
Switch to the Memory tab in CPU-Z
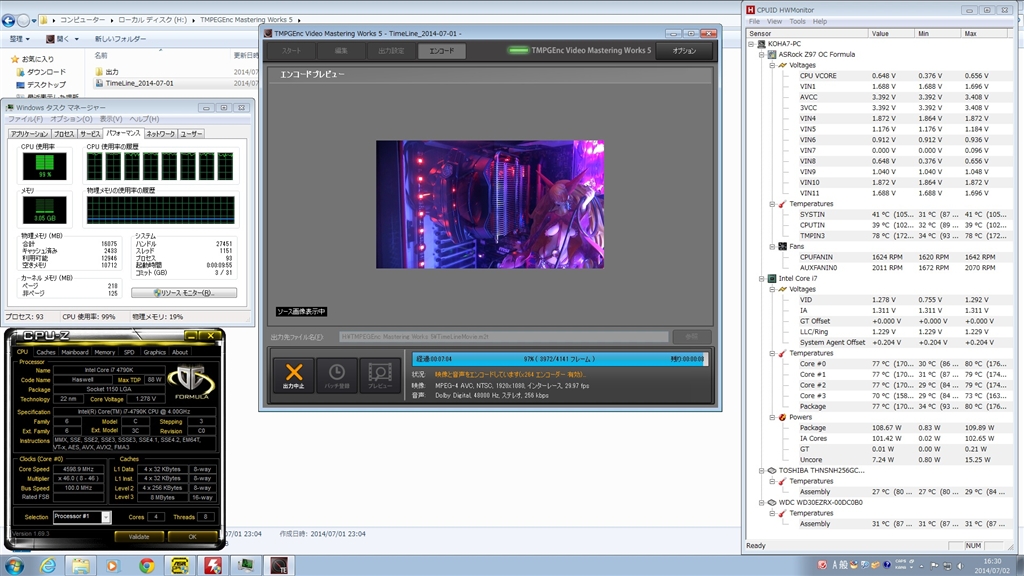click(x=104, y=352)
